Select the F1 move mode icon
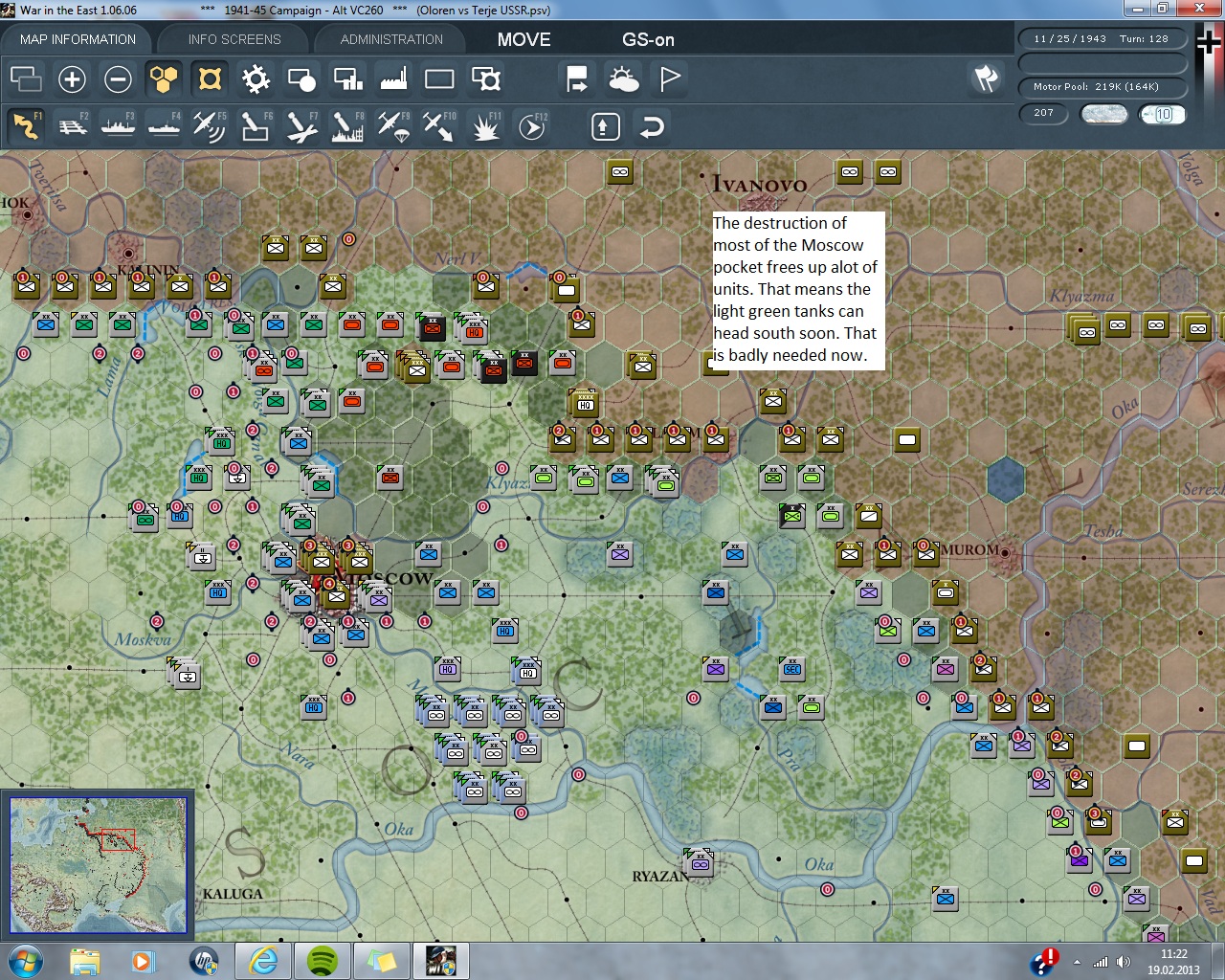Image resolution: width=1225 pixels, height=980 pixels. click(26, 126)
